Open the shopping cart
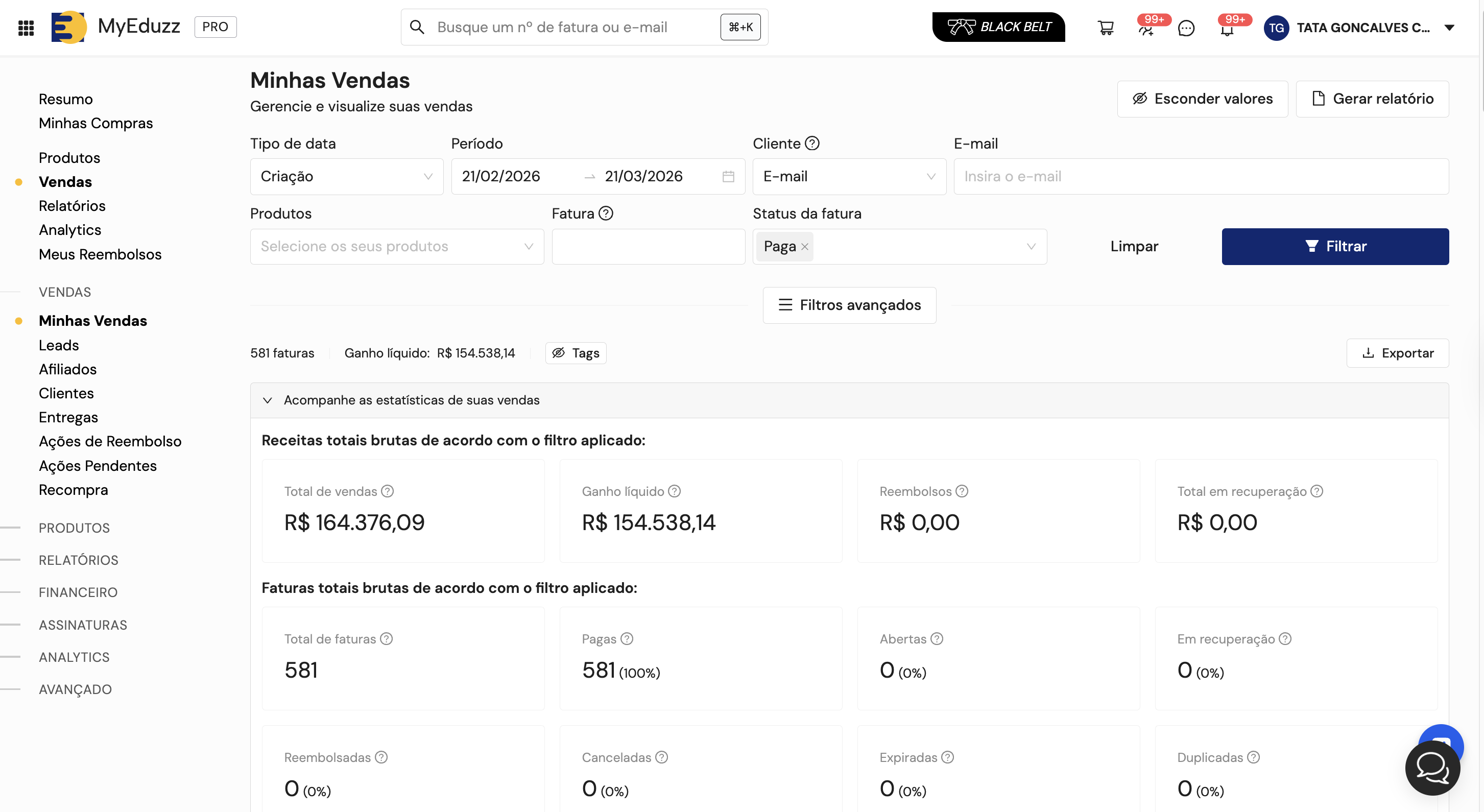 pyautogui.click(x=1106, y=27)
